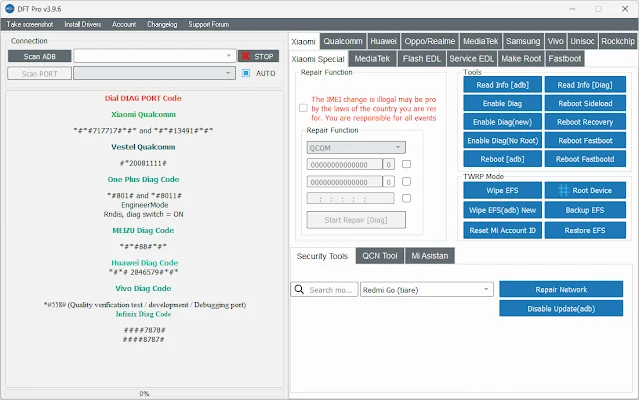The width and height of the screenshot is (639, 400).
Task: Click the Backup EFS button
Action: click(x=585, y=210)
